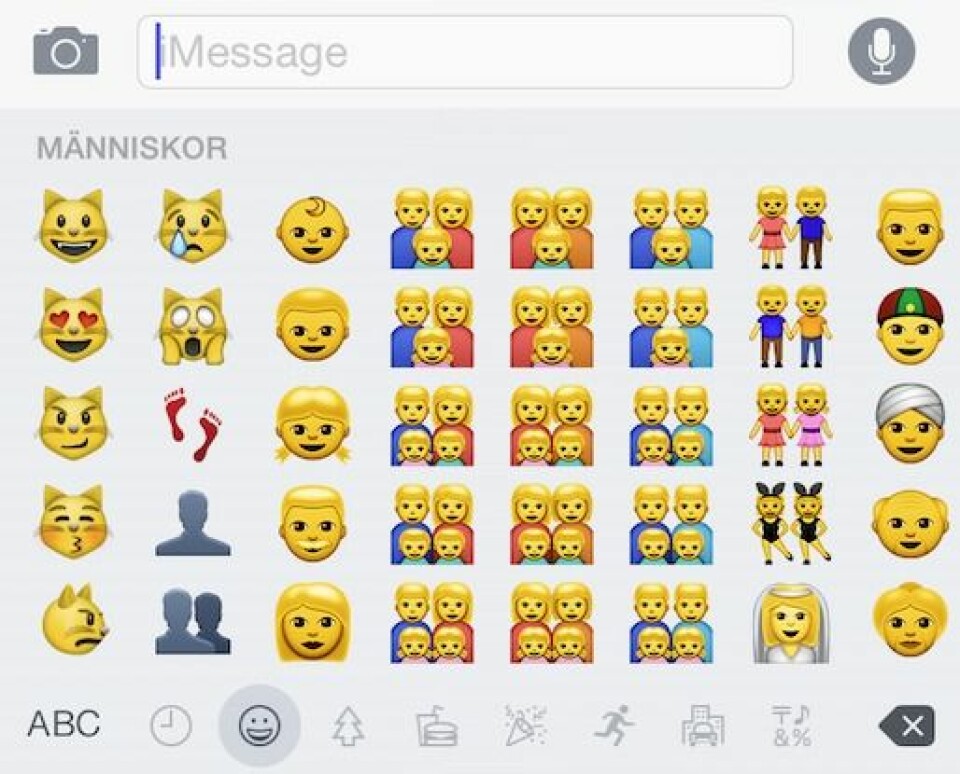This screenshot has width=960, height=774.
Task: Insert the red footprints emoji
Action: click(193, 424)
